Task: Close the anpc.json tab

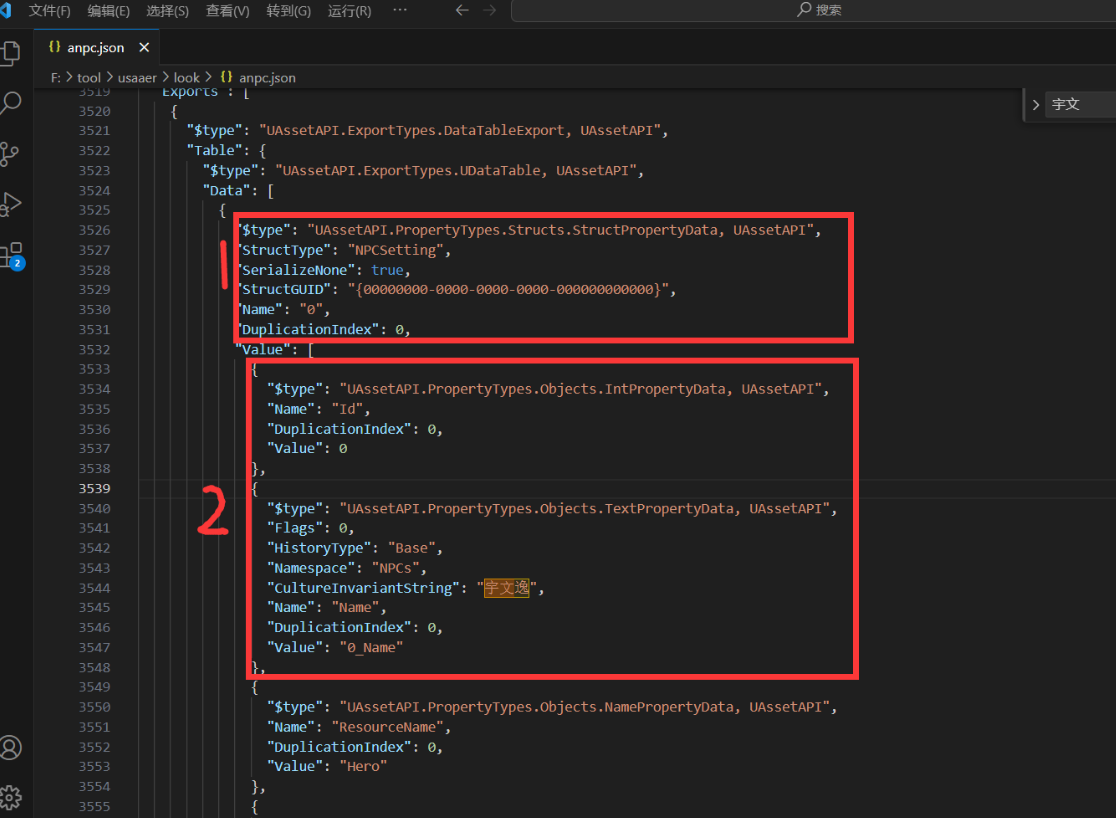Action: click(144, 47)
